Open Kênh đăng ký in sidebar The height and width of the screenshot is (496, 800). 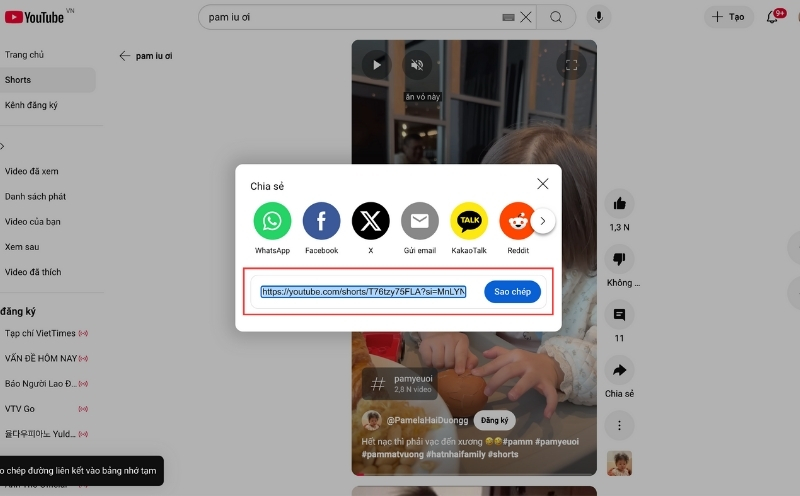[31, 105]
